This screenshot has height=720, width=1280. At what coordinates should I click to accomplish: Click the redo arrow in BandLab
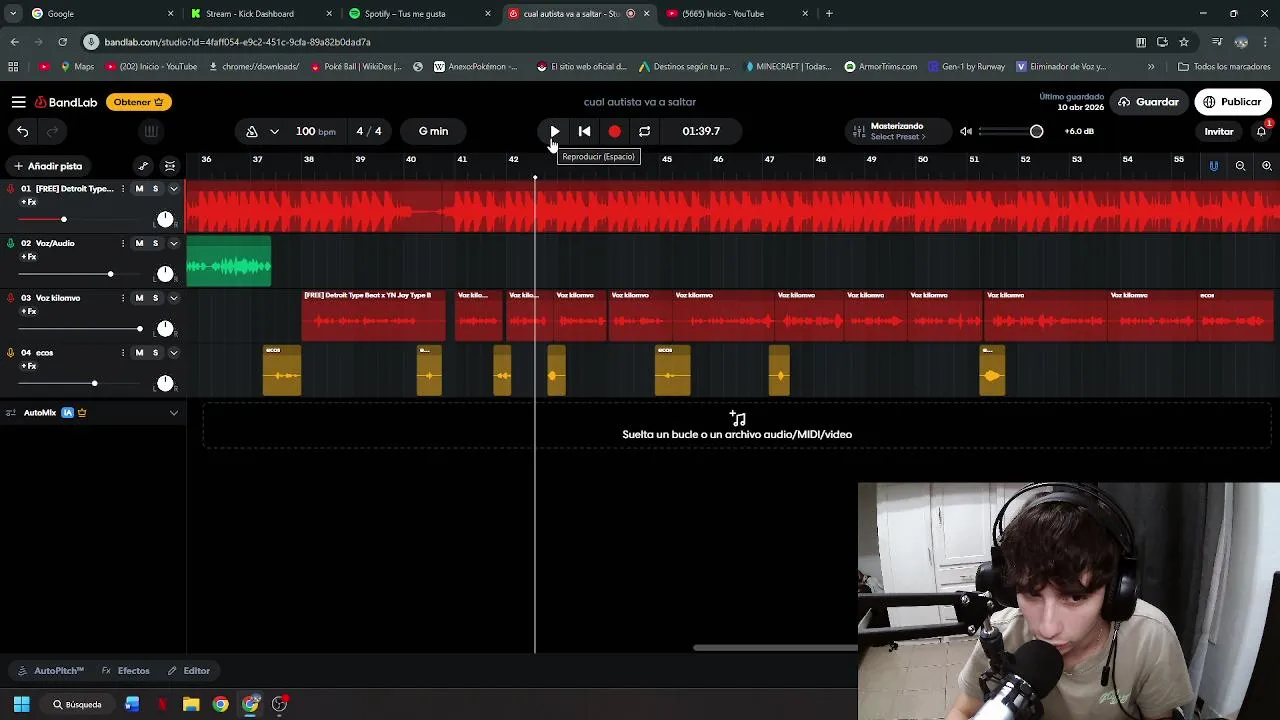(52, 131)
